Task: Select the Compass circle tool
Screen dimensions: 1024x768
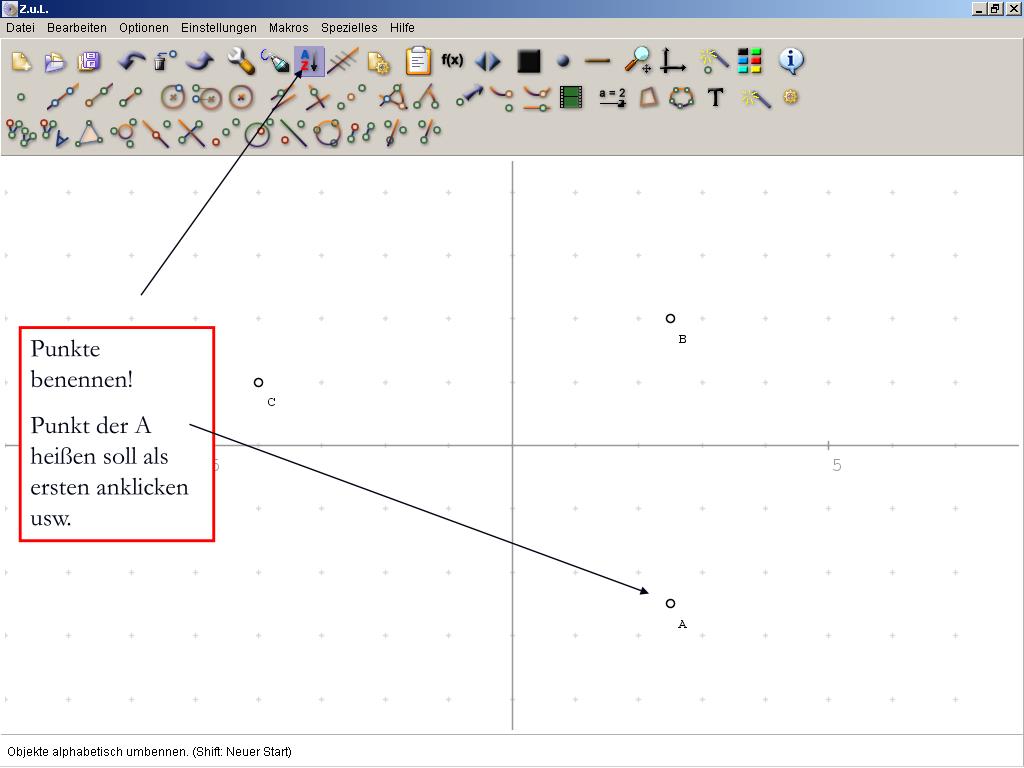Action: (x=208, y=97)
